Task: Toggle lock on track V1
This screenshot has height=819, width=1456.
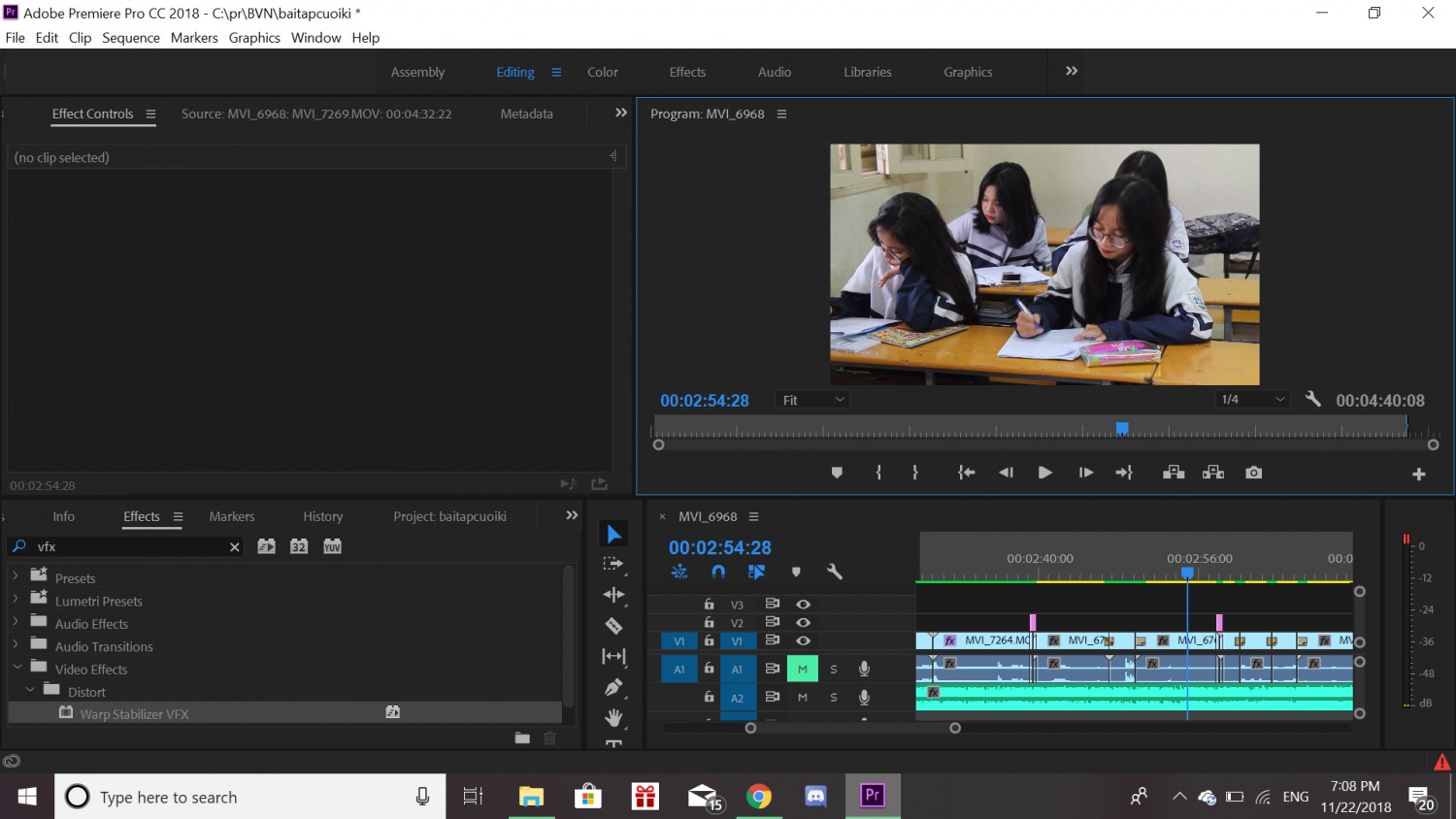Action: pos(710,640)
